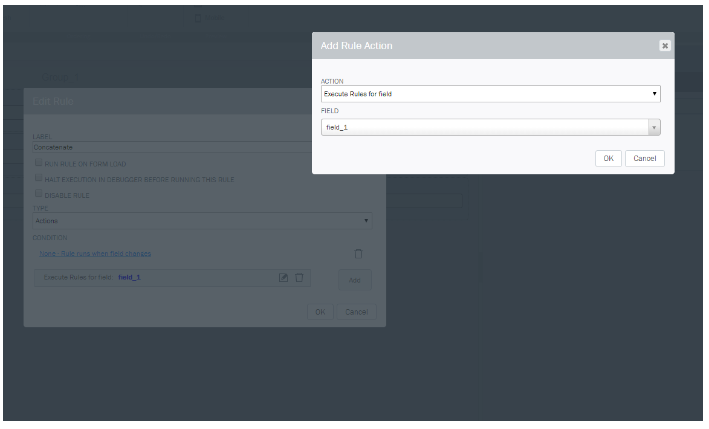Click OK in the Edit Rule dialog

click(x=320, y=312)
